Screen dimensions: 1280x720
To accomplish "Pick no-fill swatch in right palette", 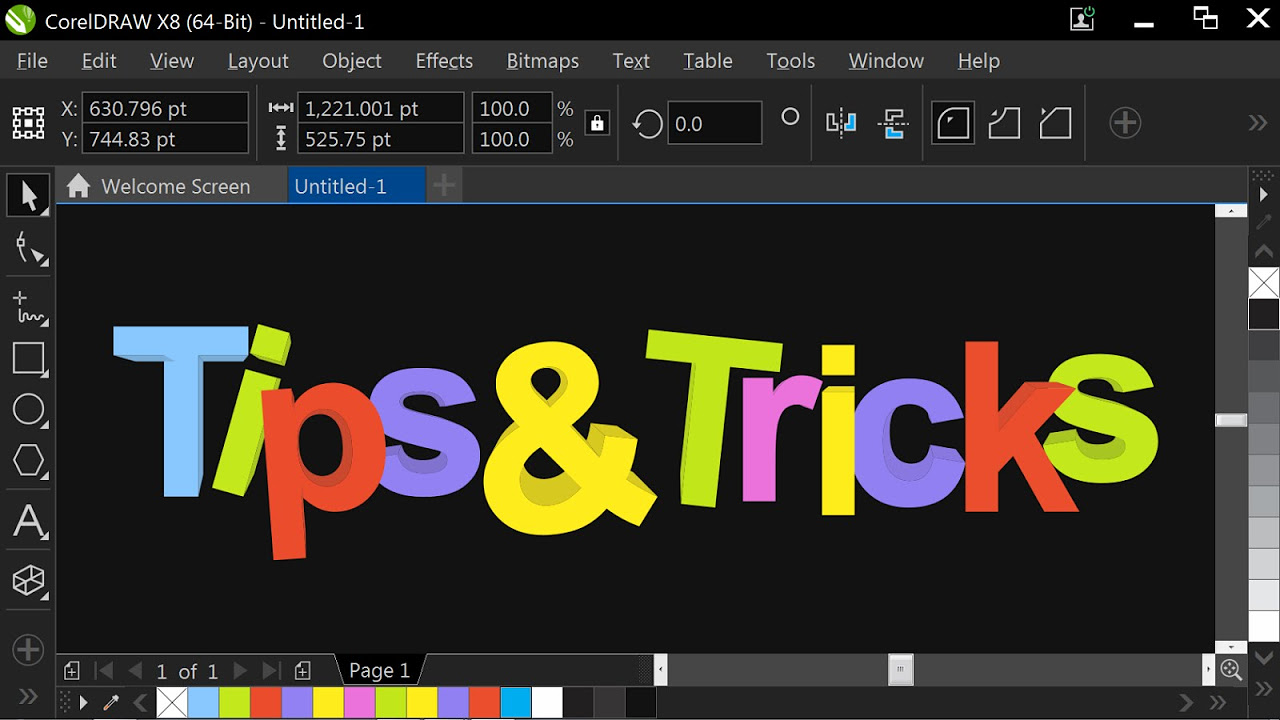I will [1264, 283].
